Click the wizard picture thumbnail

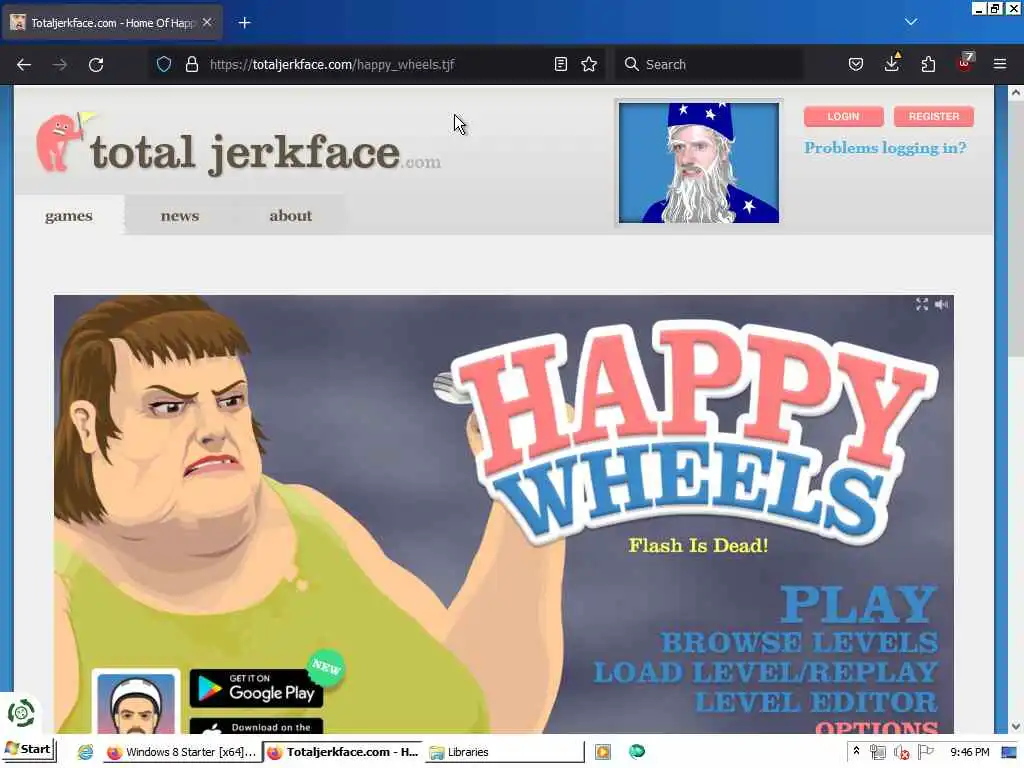pyautogui.click(x=699, y=163)
